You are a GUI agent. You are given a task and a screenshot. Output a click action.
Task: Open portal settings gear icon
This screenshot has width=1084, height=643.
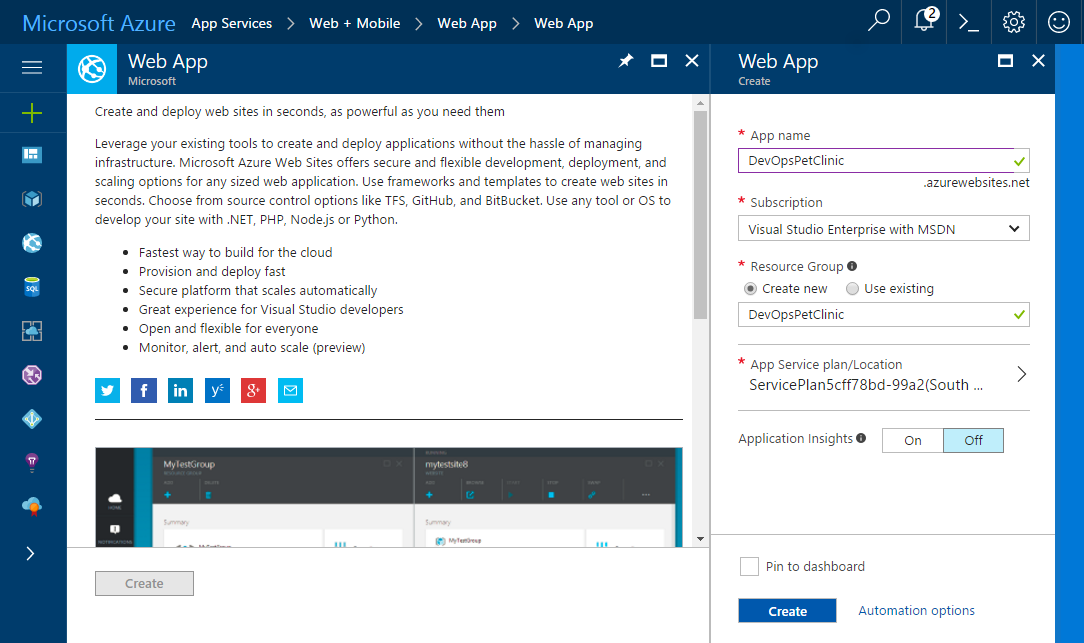1013,22
